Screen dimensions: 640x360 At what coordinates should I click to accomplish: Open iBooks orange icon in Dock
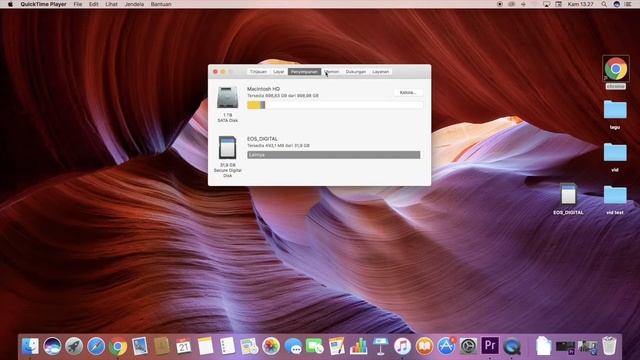click(424, 346)
